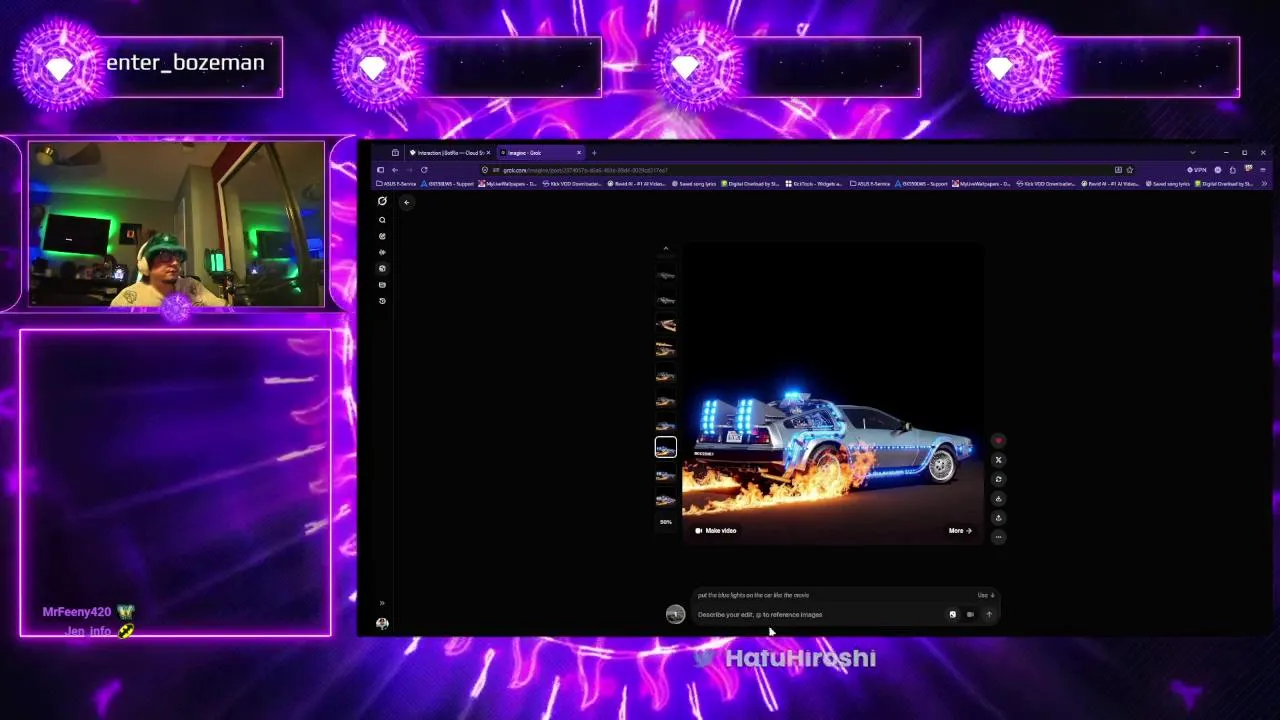Switch to the Interaction BotRix tab
1280x720 pixels.
coord(448,153)
